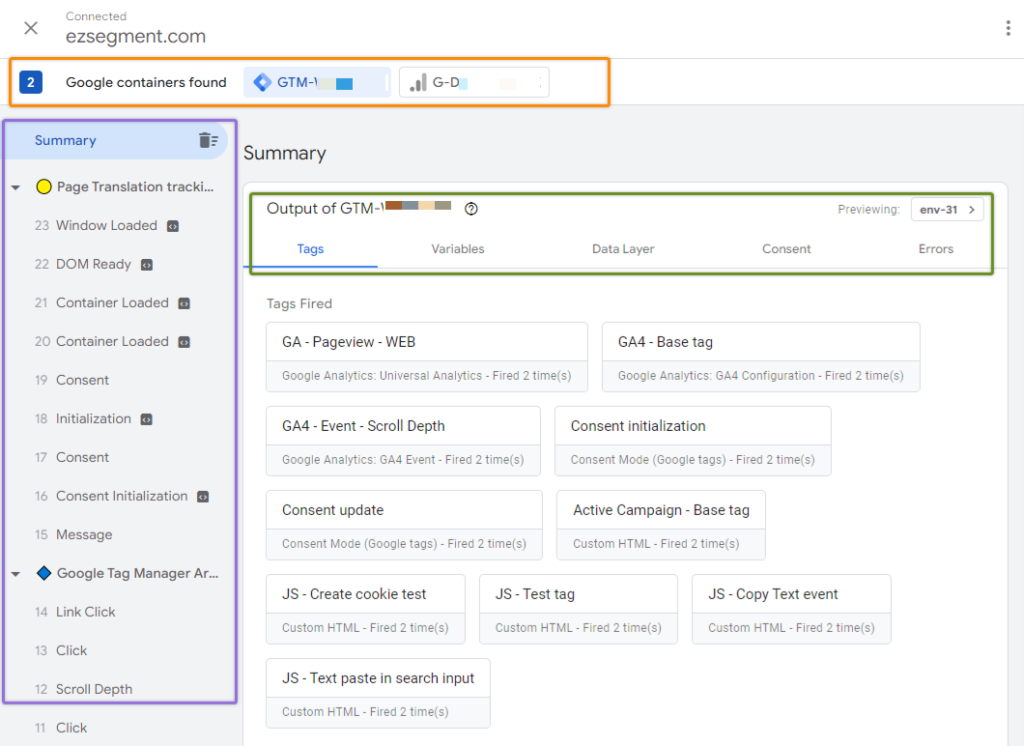Collapse the Page Translation tracking group
This screenshot has width=1024, height=746.
(16, 187)
